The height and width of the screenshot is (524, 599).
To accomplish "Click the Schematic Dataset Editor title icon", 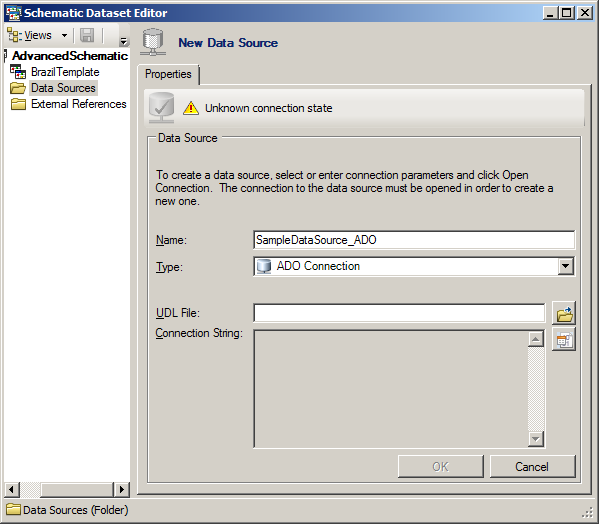I will (x=14, y=13).
